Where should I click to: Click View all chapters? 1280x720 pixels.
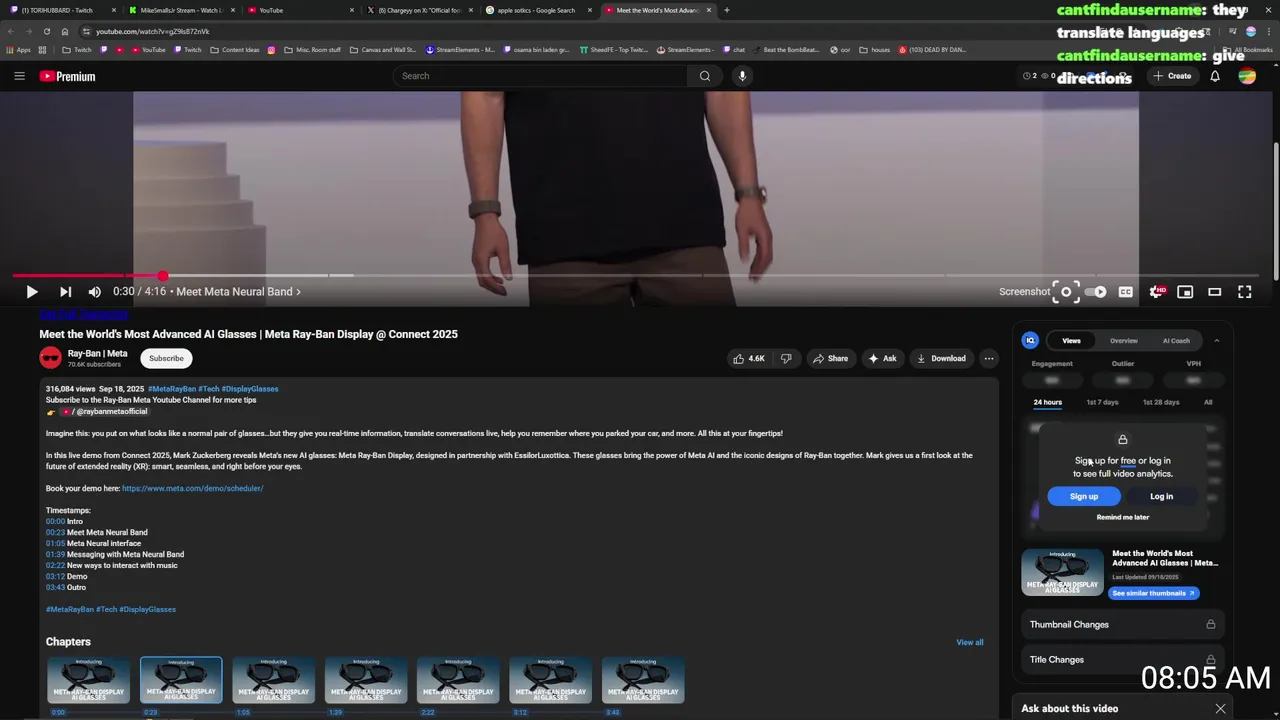970,642
